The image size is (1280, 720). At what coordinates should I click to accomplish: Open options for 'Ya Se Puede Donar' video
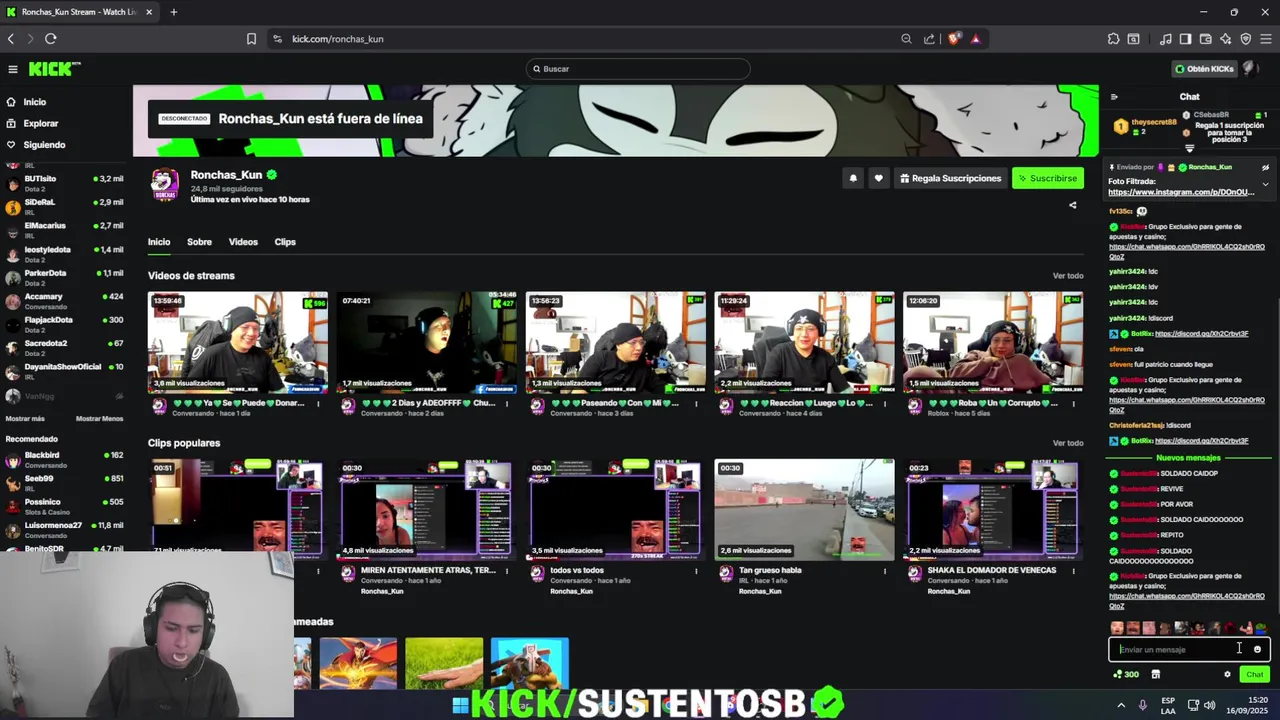(318, 404)
